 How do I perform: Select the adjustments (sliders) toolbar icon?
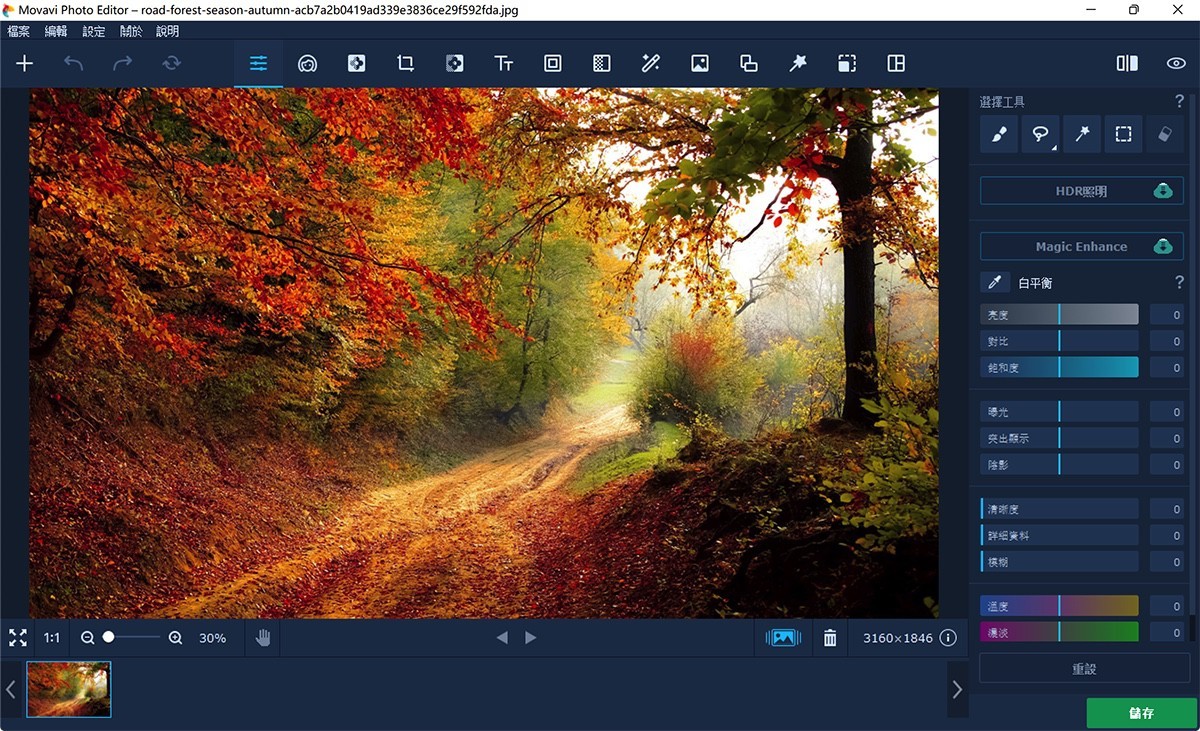[258, 63]
